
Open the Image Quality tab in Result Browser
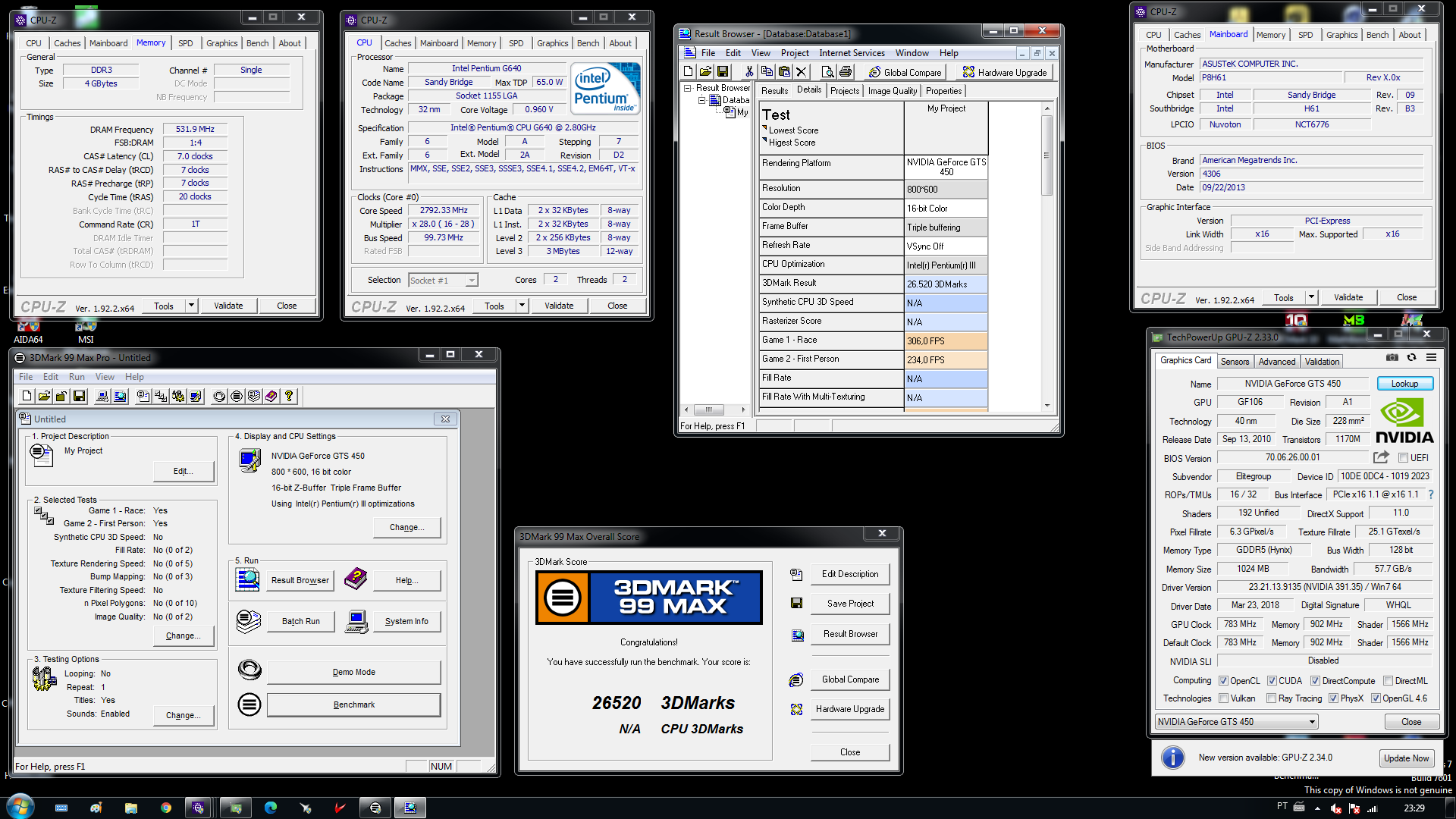pos(892,91)
